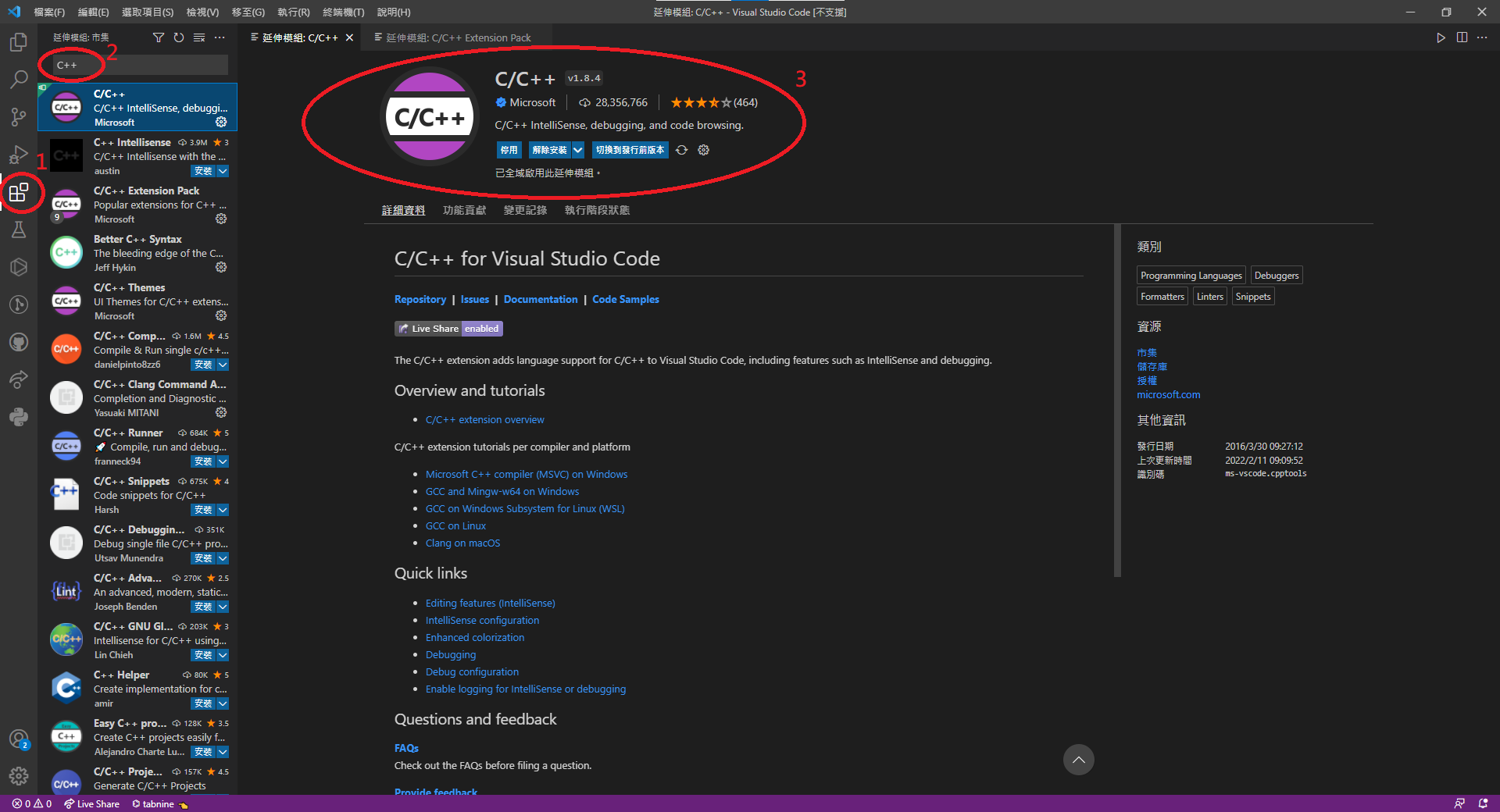Open the Source Control view
Screen dimensions: 1500x812
tap(19, 116)
